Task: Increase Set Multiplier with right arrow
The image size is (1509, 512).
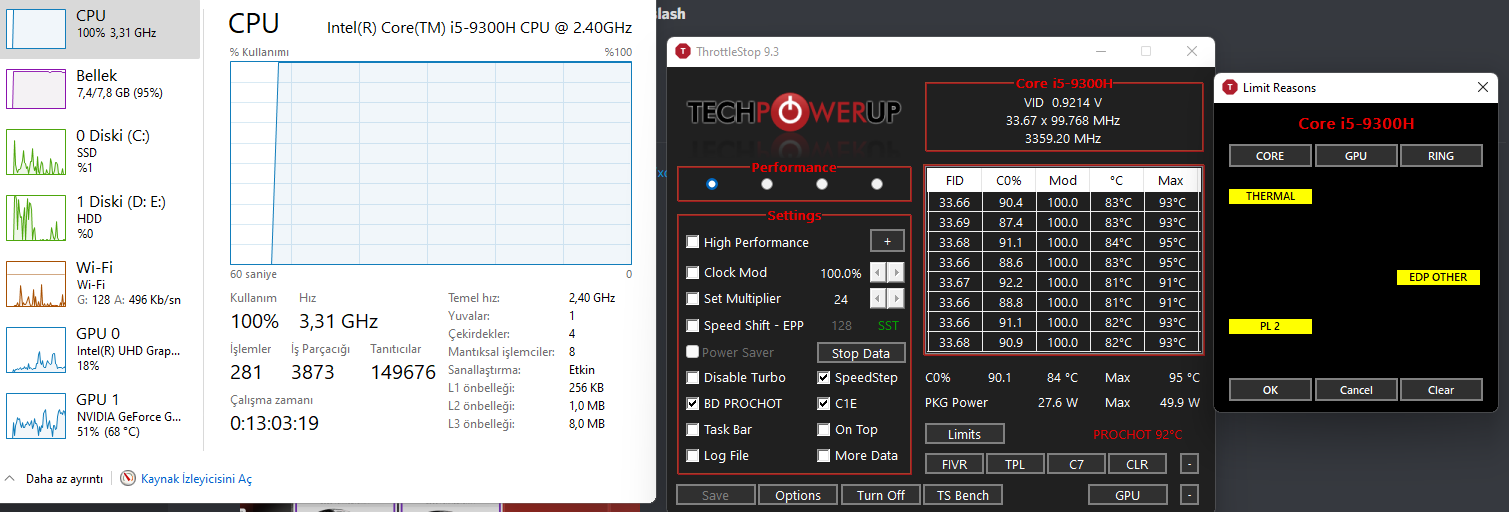Action: [x=896, y=298]
